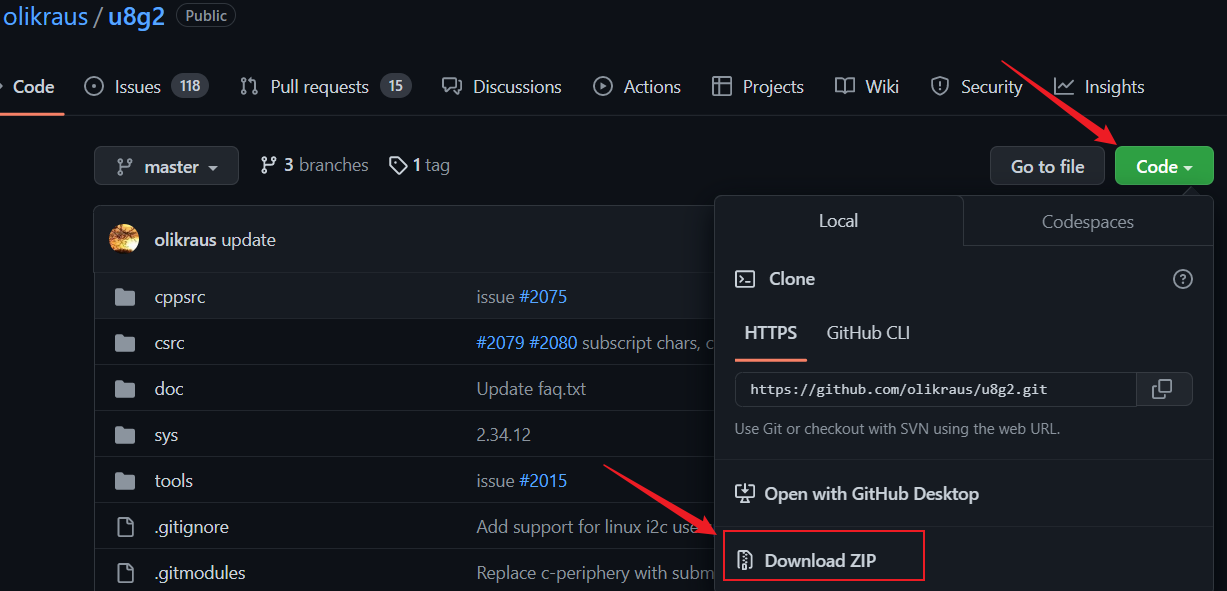This screenshot has width=1227, height=591.
Task: Click the tools folder icon
Action: click(x=125, y=481)
